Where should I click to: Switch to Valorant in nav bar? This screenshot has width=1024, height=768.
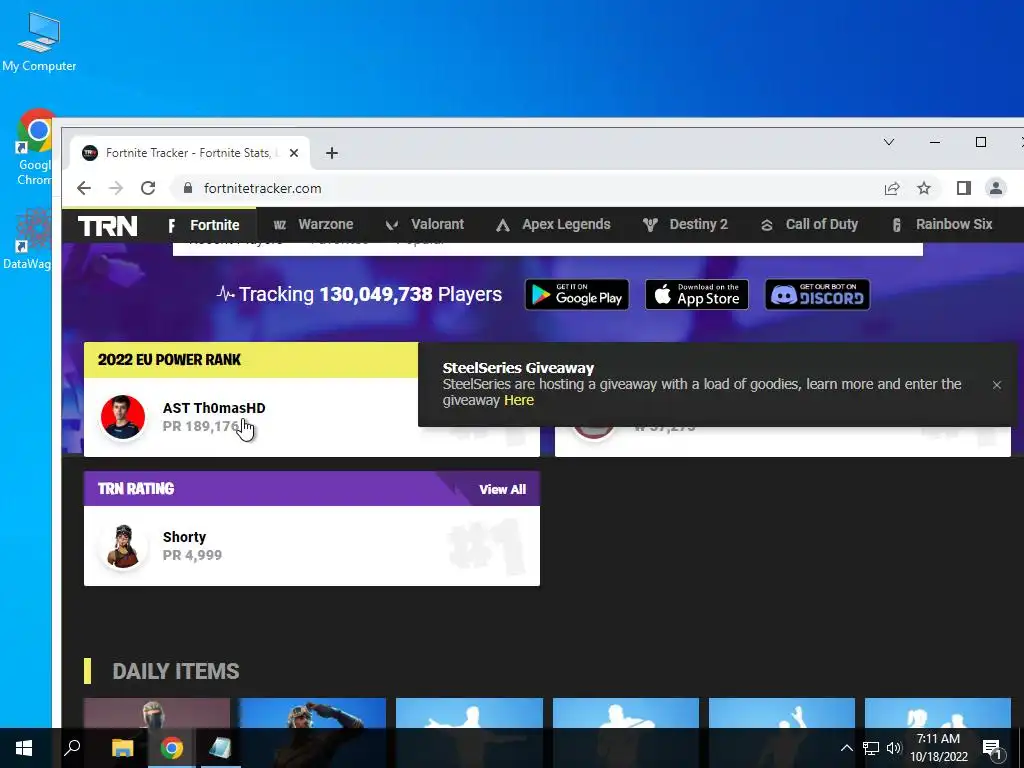coord(424,225)
